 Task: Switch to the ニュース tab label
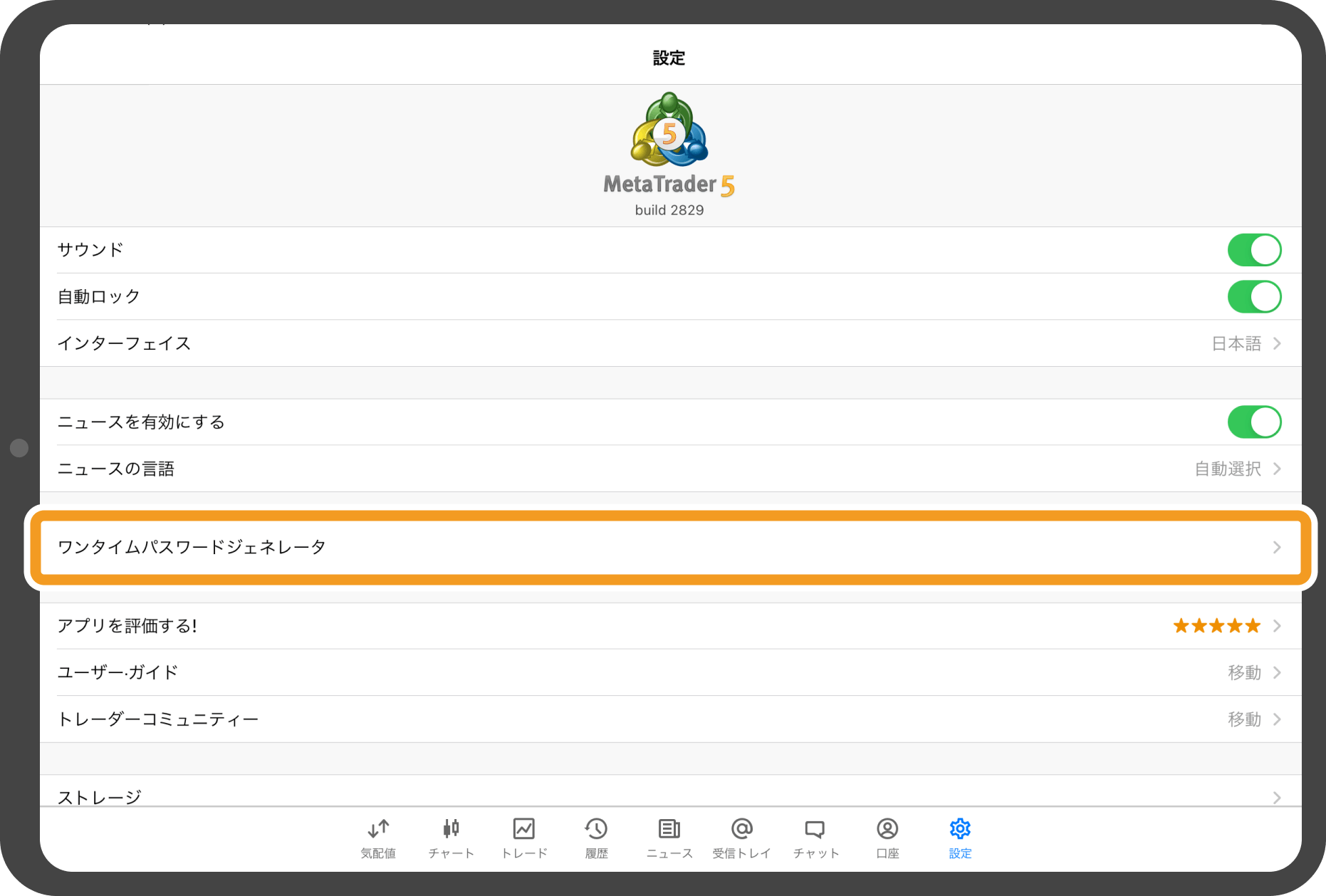click(669, 853)
